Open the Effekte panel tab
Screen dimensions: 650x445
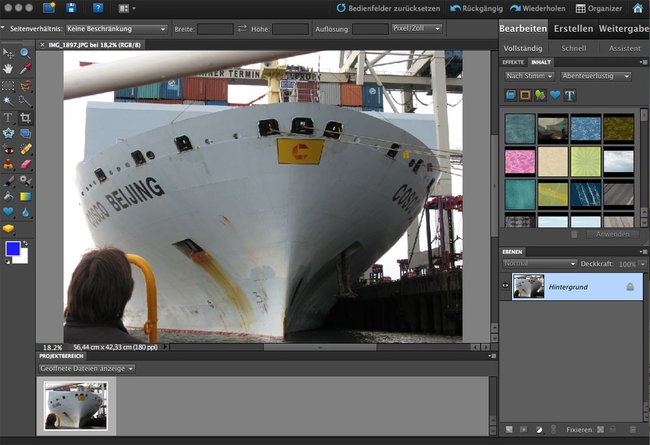tap(513, 62)
